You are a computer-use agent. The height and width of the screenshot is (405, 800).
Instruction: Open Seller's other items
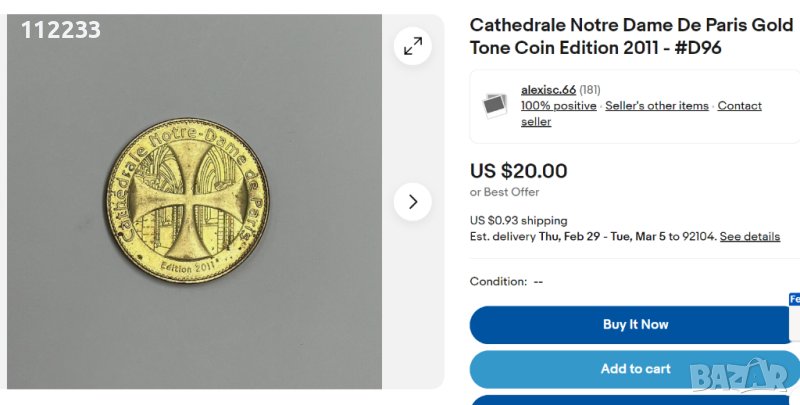coord(657,106)
